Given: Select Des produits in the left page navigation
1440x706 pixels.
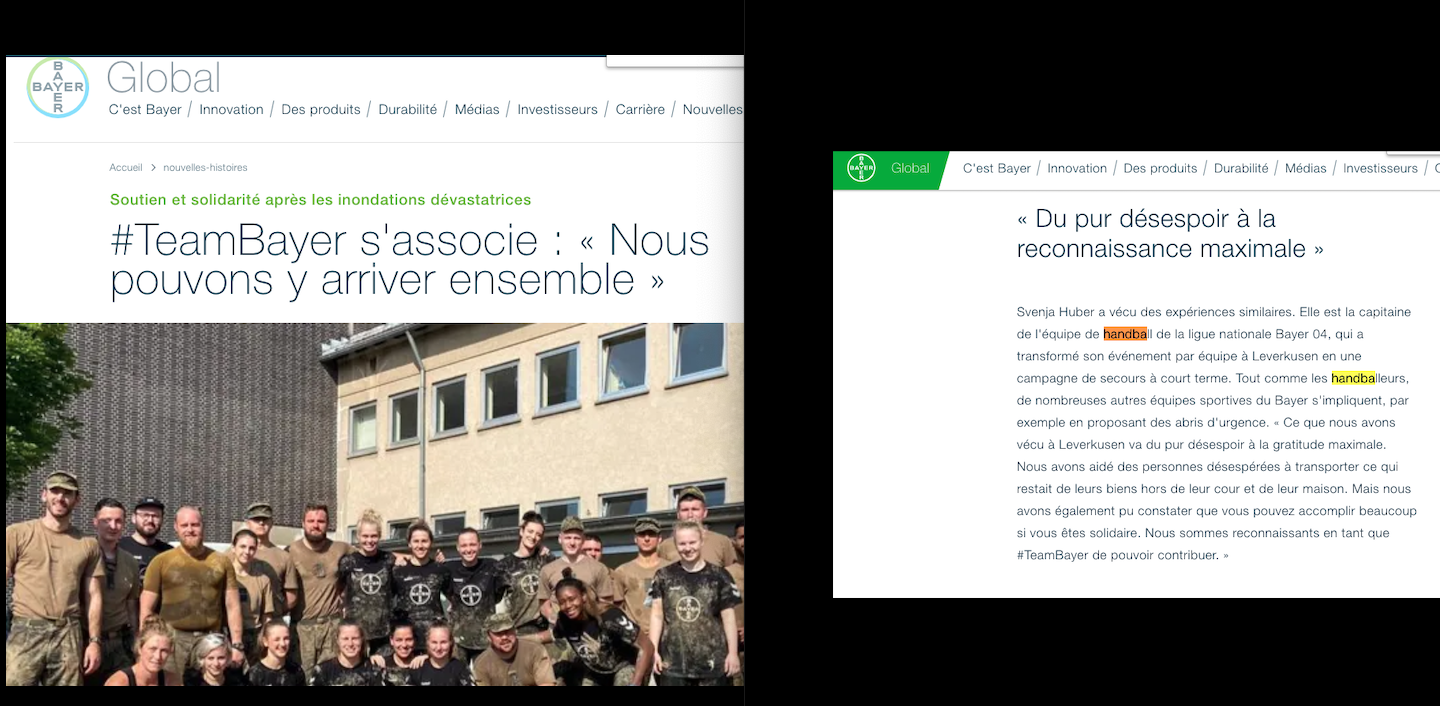Looking at the screenshot, I should (321, 110).
